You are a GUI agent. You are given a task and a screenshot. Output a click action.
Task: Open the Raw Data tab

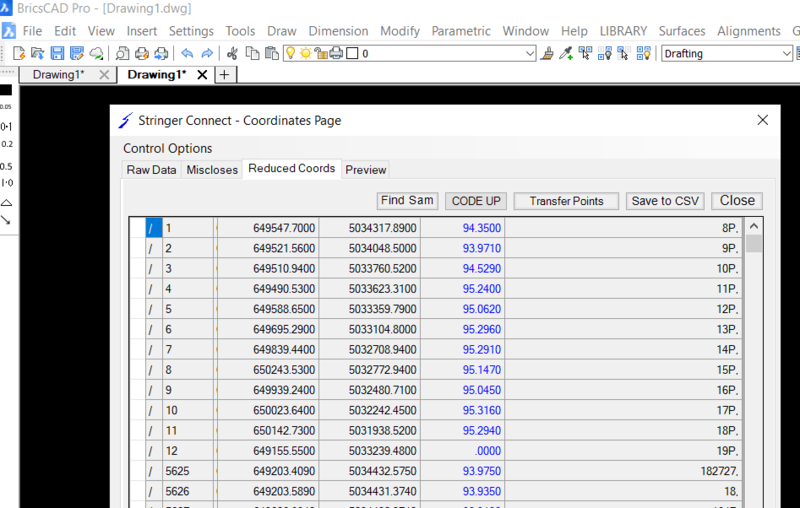(x=151, y=170)
